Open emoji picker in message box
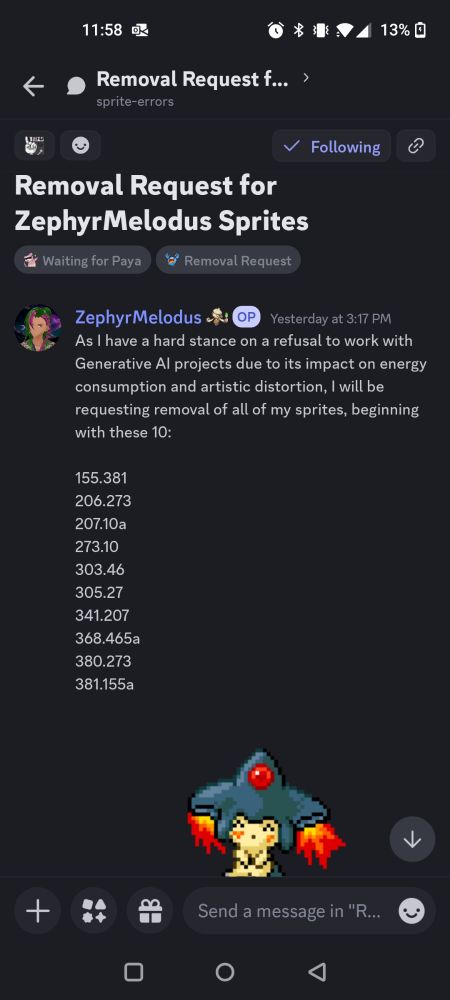 click(412, 911)
